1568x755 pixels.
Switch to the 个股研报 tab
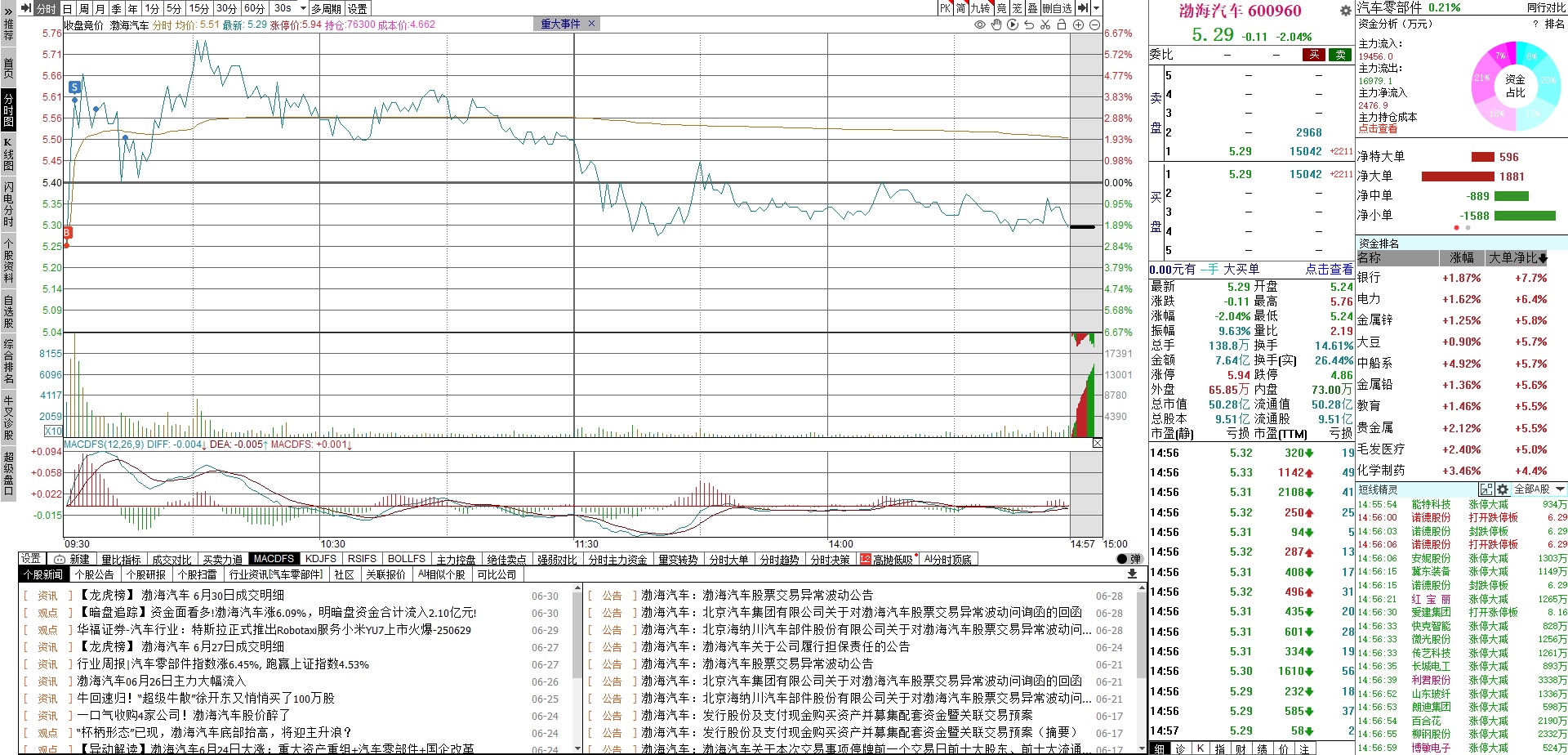[x=146, y=574]
